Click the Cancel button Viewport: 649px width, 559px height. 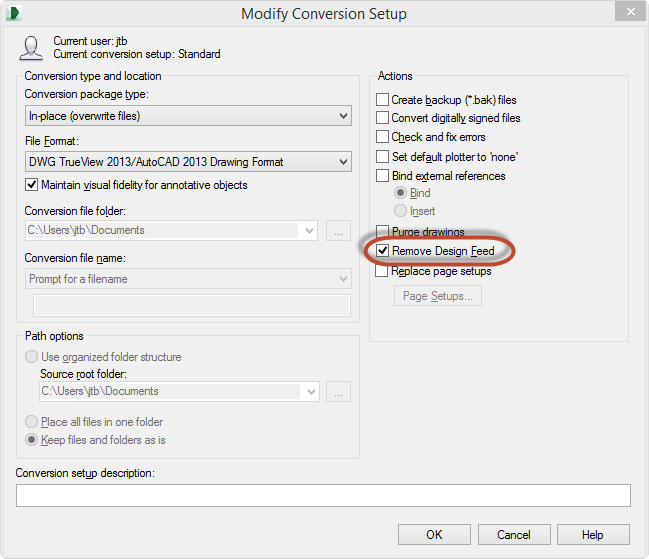tap(514, 535)
